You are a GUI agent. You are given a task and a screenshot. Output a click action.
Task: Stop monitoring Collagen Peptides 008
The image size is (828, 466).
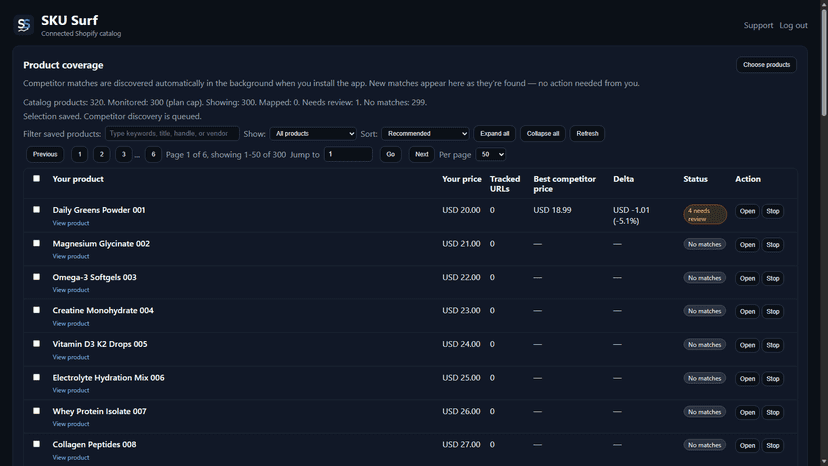tap(773, 446)
